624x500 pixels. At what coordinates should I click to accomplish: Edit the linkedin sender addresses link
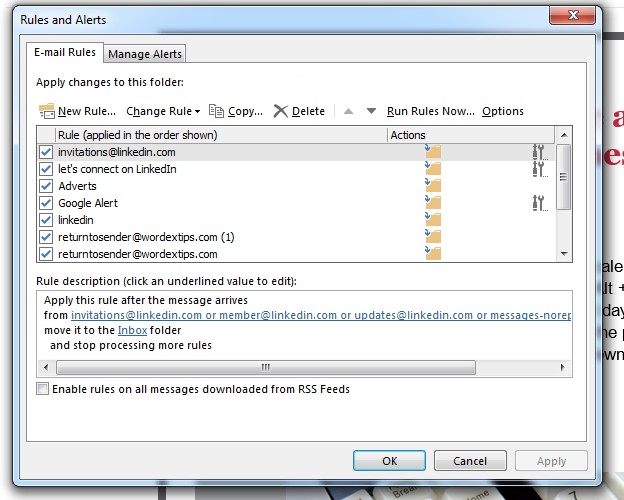321,315
